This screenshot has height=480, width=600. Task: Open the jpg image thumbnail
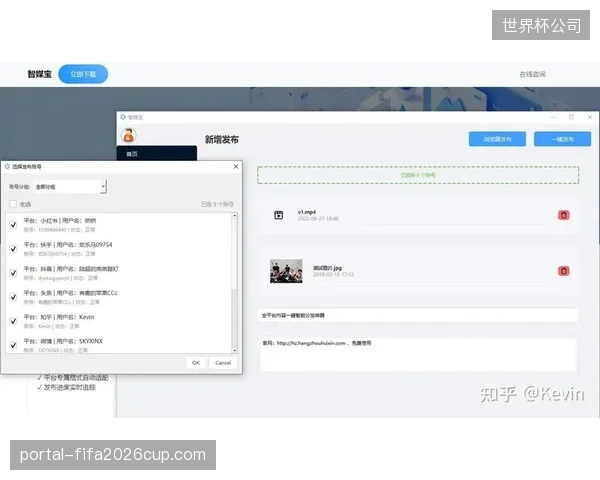(x=286, y=271)
